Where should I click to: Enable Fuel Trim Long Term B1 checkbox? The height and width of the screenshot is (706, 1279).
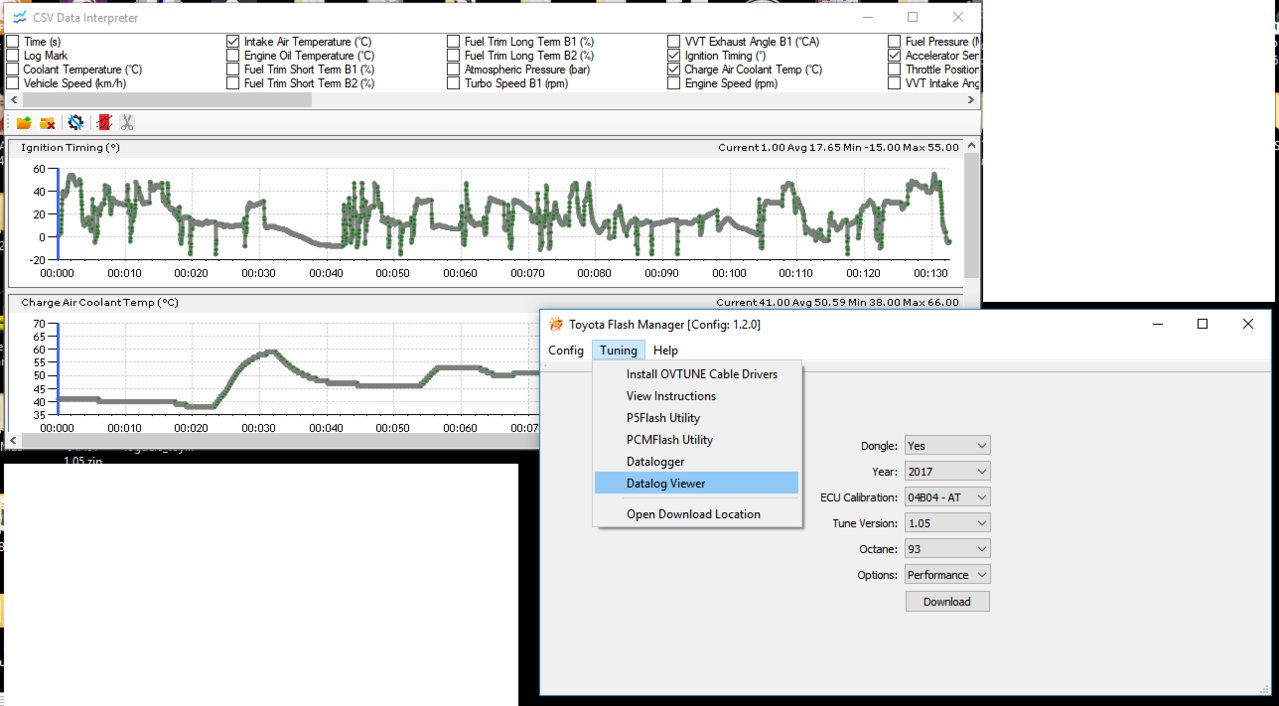tap(454, 42)
